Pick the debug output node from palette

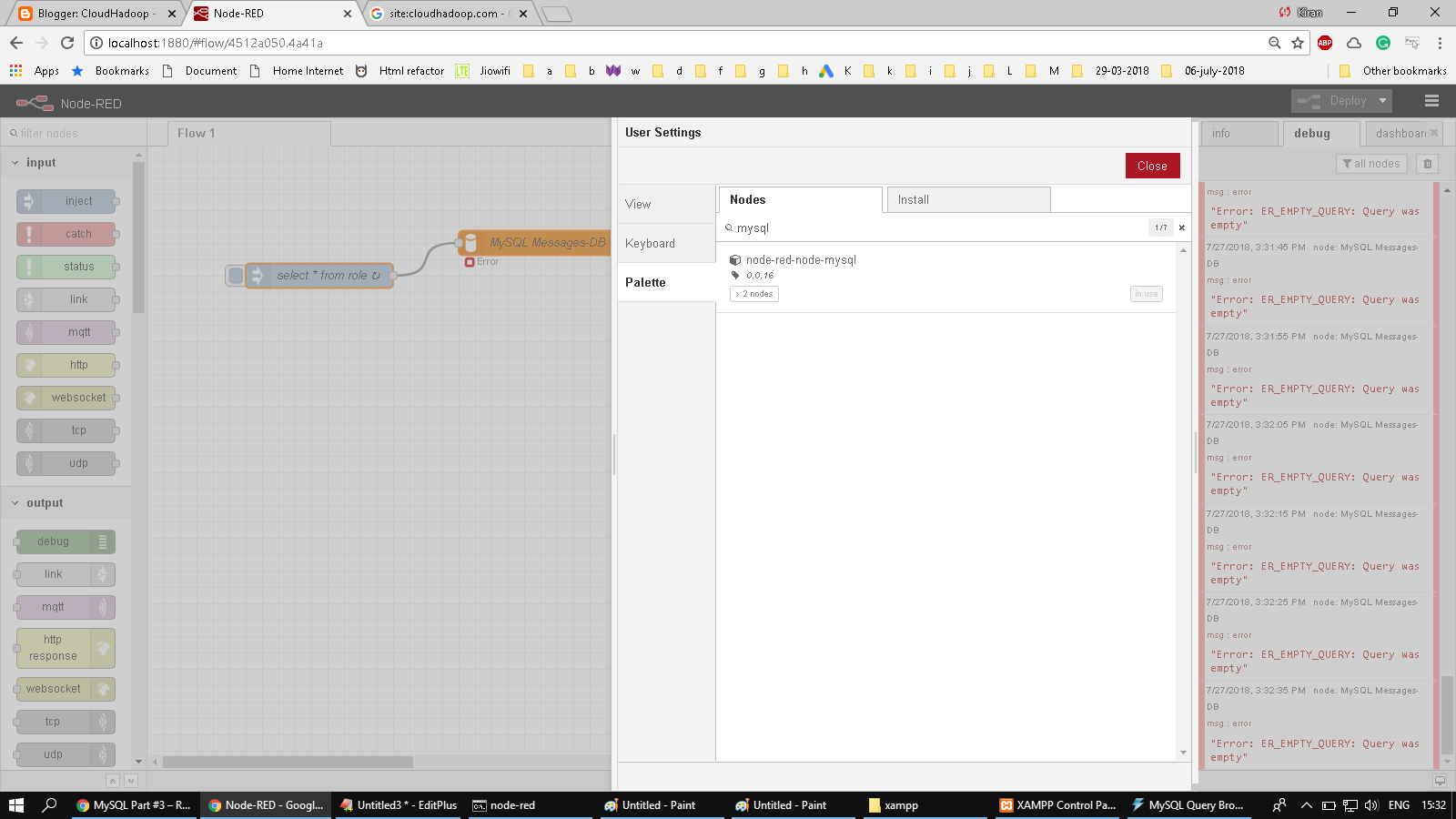[66, 541]
